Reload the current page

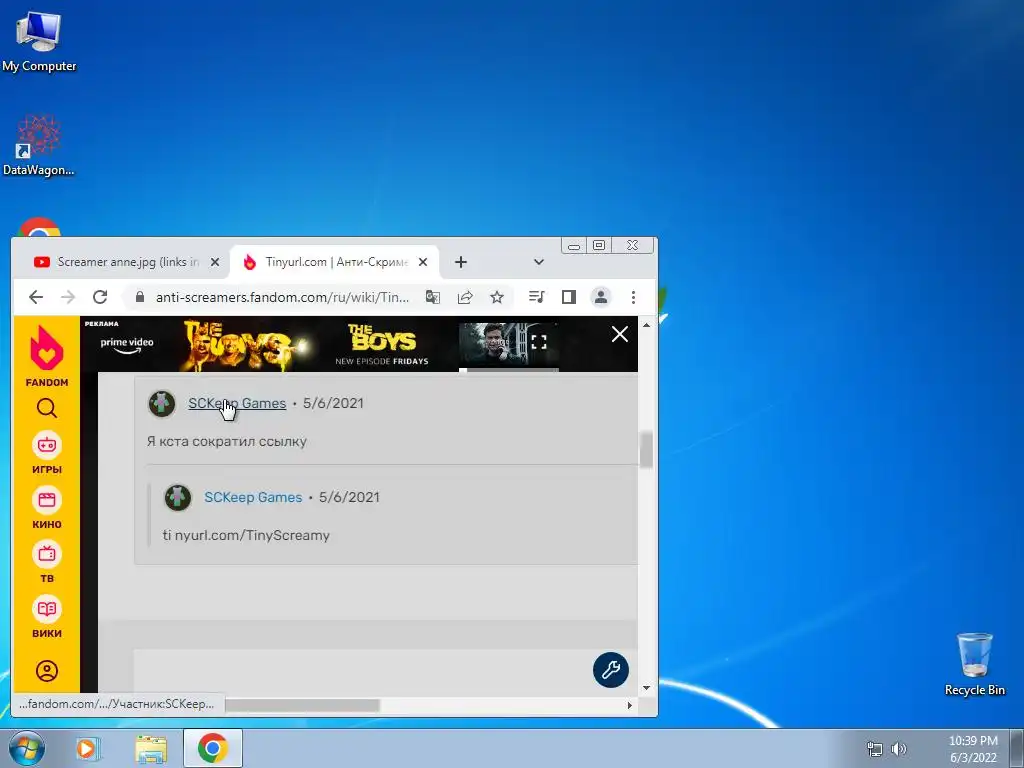coord(100,297)
